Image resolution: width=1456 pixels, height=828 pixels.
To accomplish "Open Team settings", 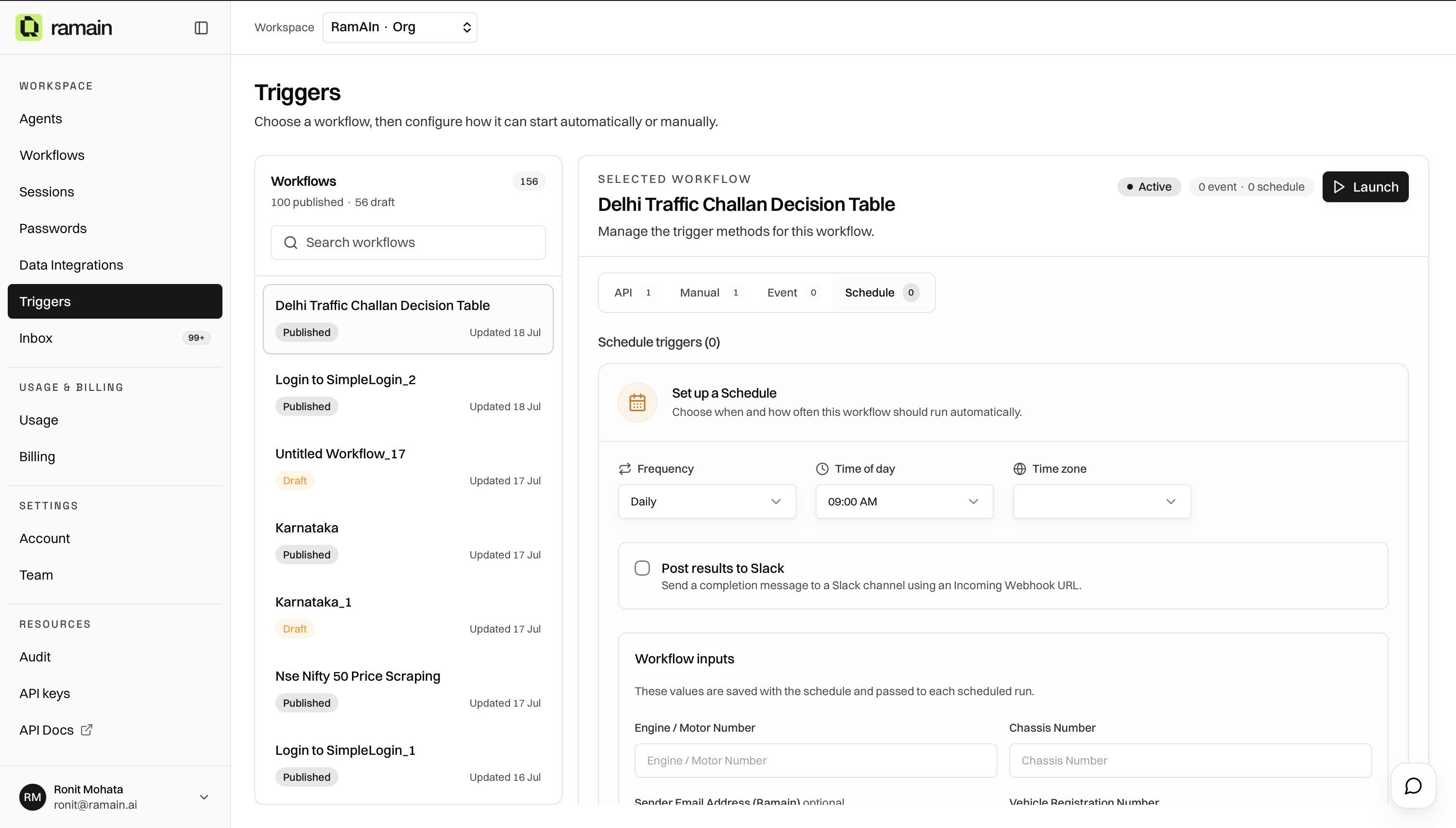I will [115, 575].
